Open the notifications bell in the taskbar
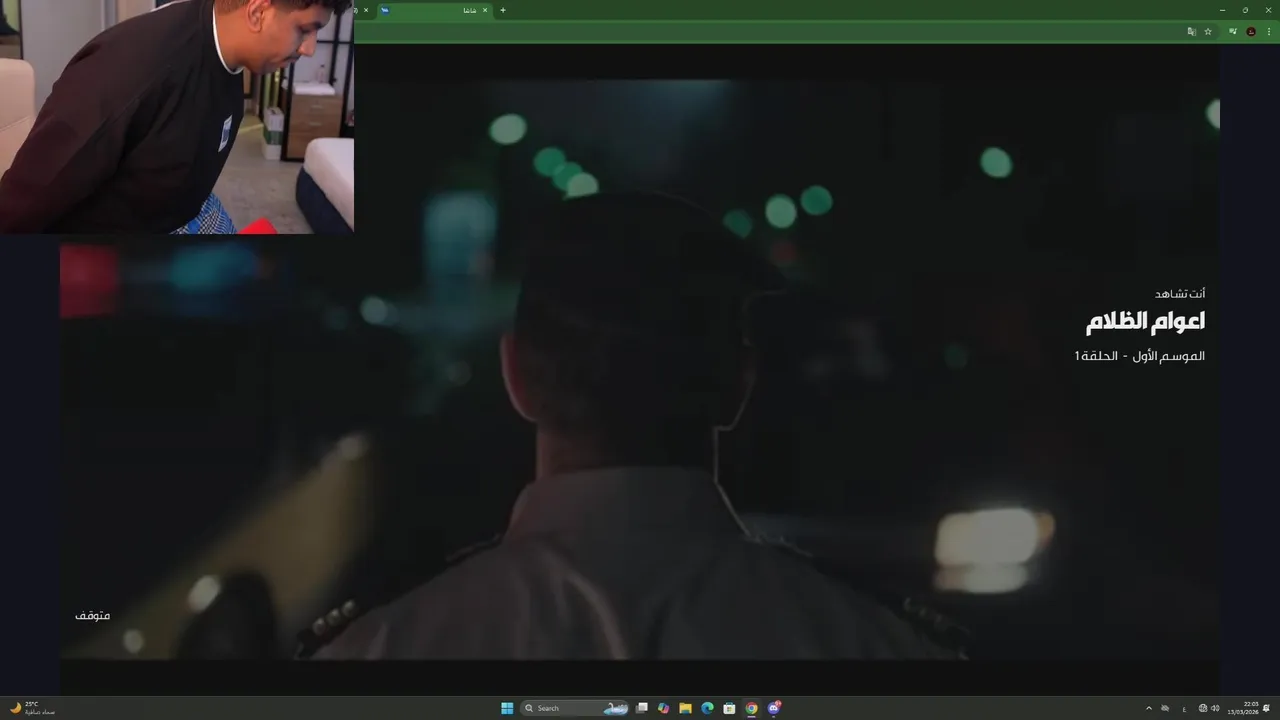The width and height of the screenshot is (1280, 720). tap(1266, 708)
